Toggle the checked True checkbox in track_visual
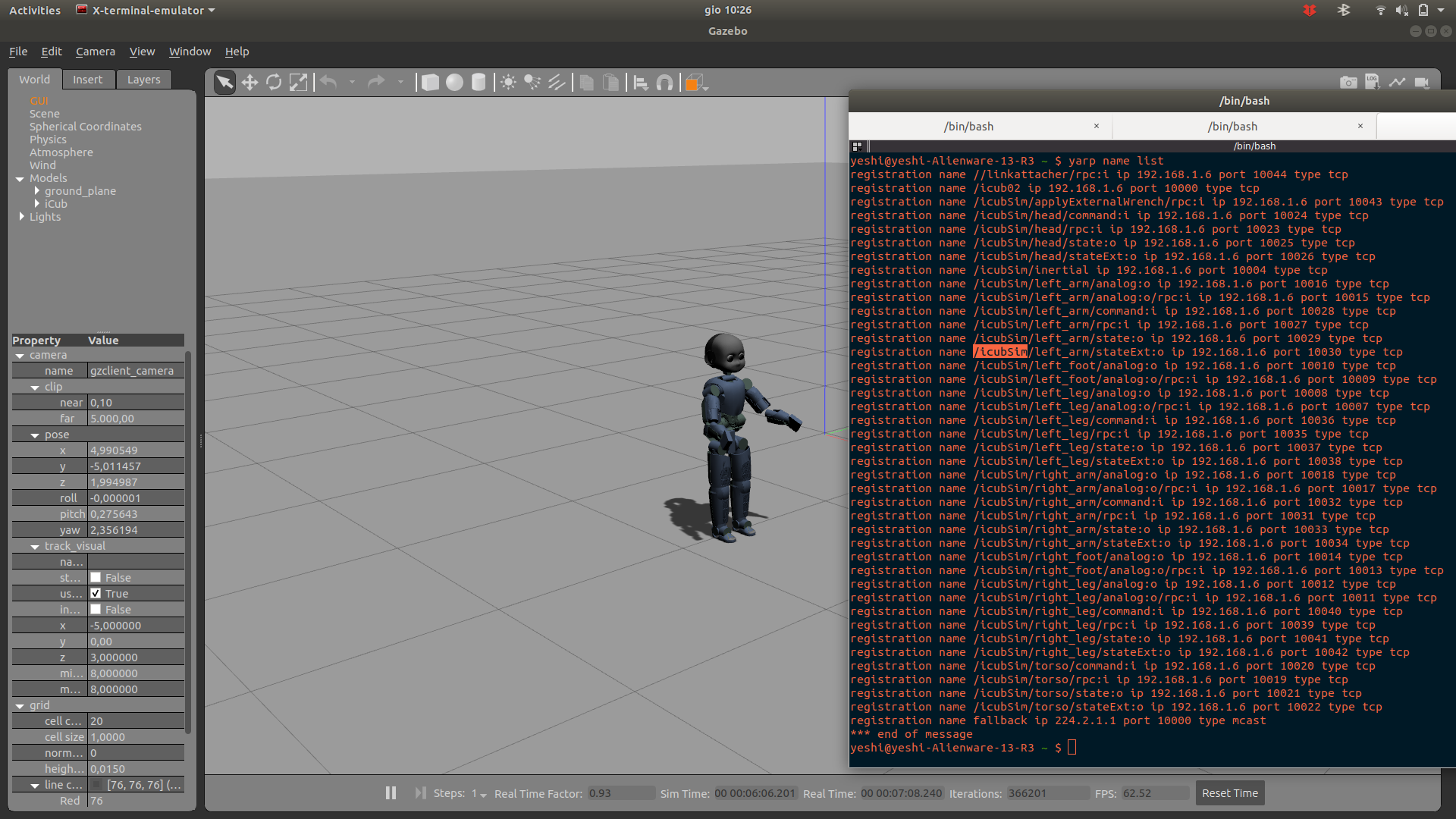This screenshot has width=1456, height=819. tap(96, 594)
